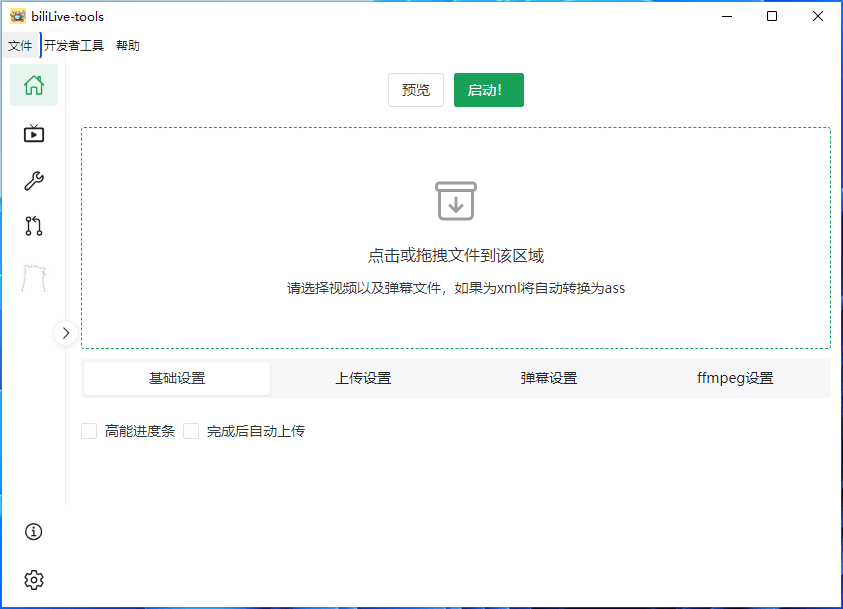The height and width of the screenshot is (609, 843).
Task: Open the 文件 menu
Action: [21, 45]
